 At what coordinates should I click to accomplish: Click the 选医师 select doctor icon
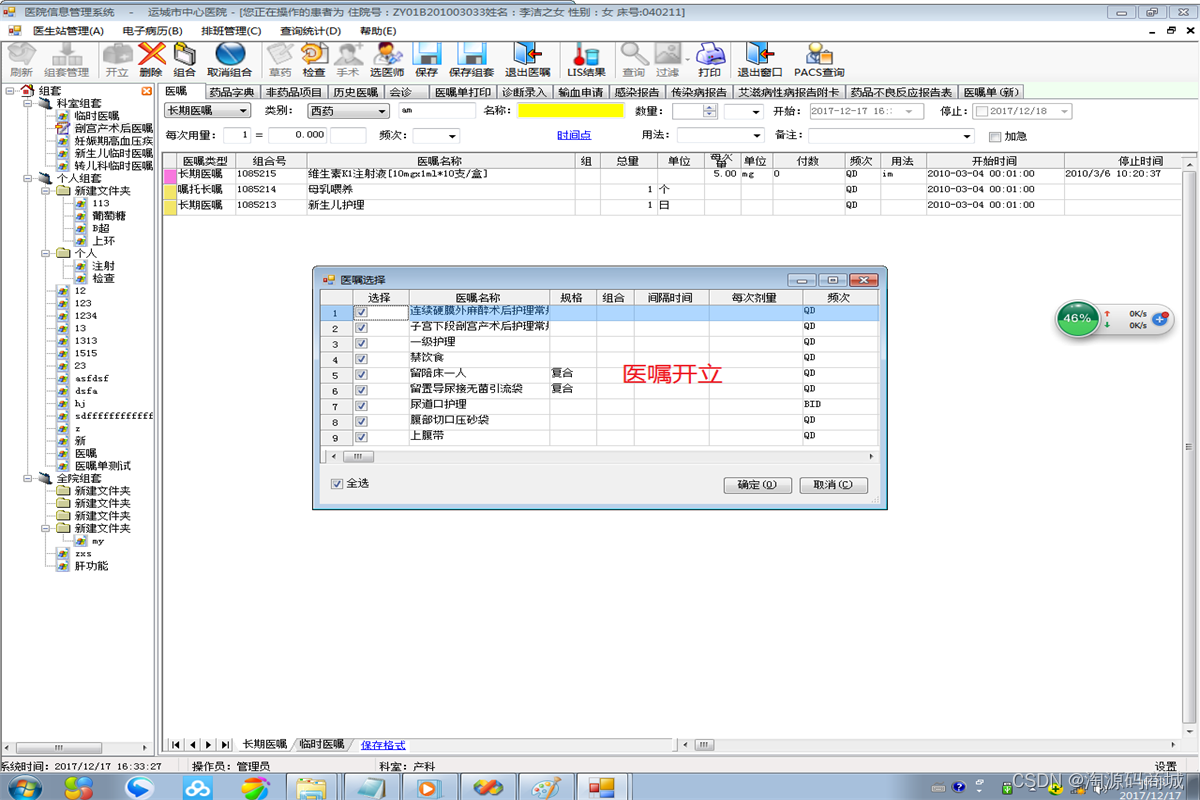click(387, 59)
